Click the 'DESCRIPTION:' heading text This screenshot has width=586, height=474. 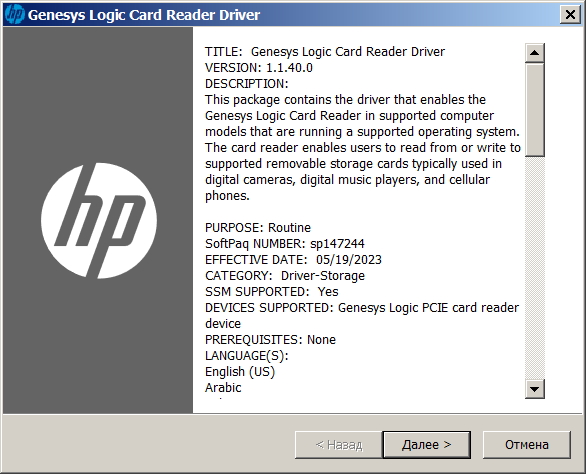[247, 84]
